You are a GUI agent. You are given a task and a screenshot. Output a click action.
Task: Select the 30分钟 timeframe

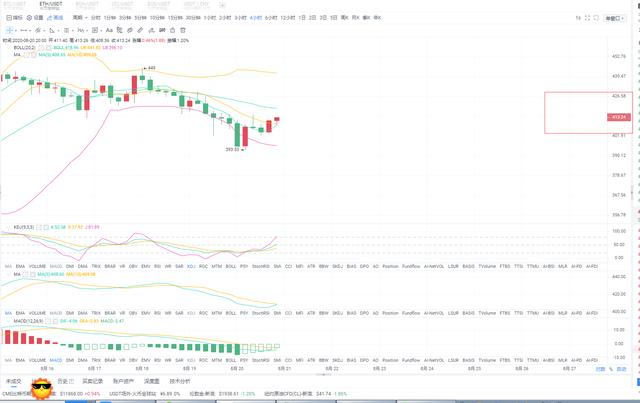click(x=193, y=18)
